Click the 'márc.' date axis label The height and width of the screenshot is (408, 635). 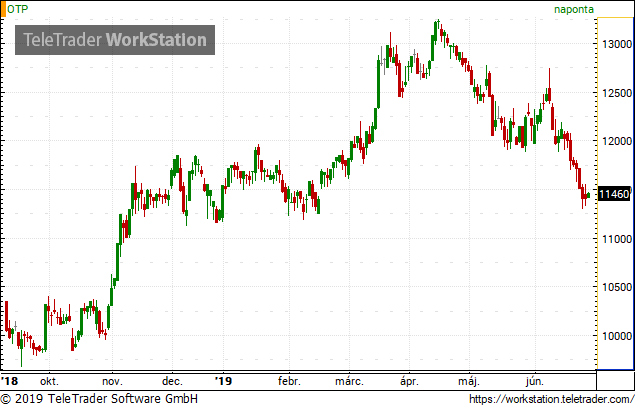349,381
